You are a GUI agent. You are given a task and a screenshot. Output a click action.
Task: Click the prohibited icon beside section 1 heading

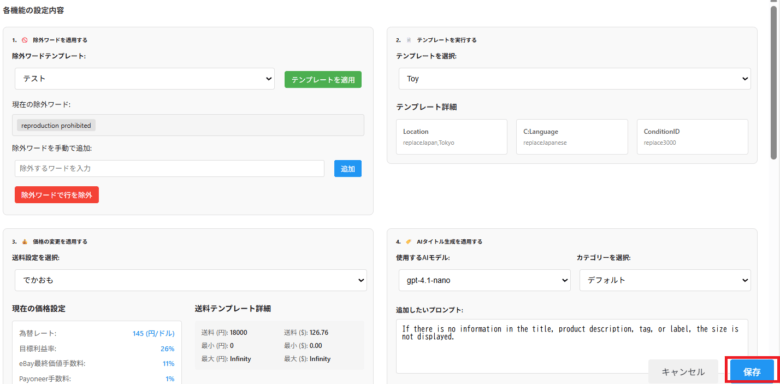click(x=24, y=40)
